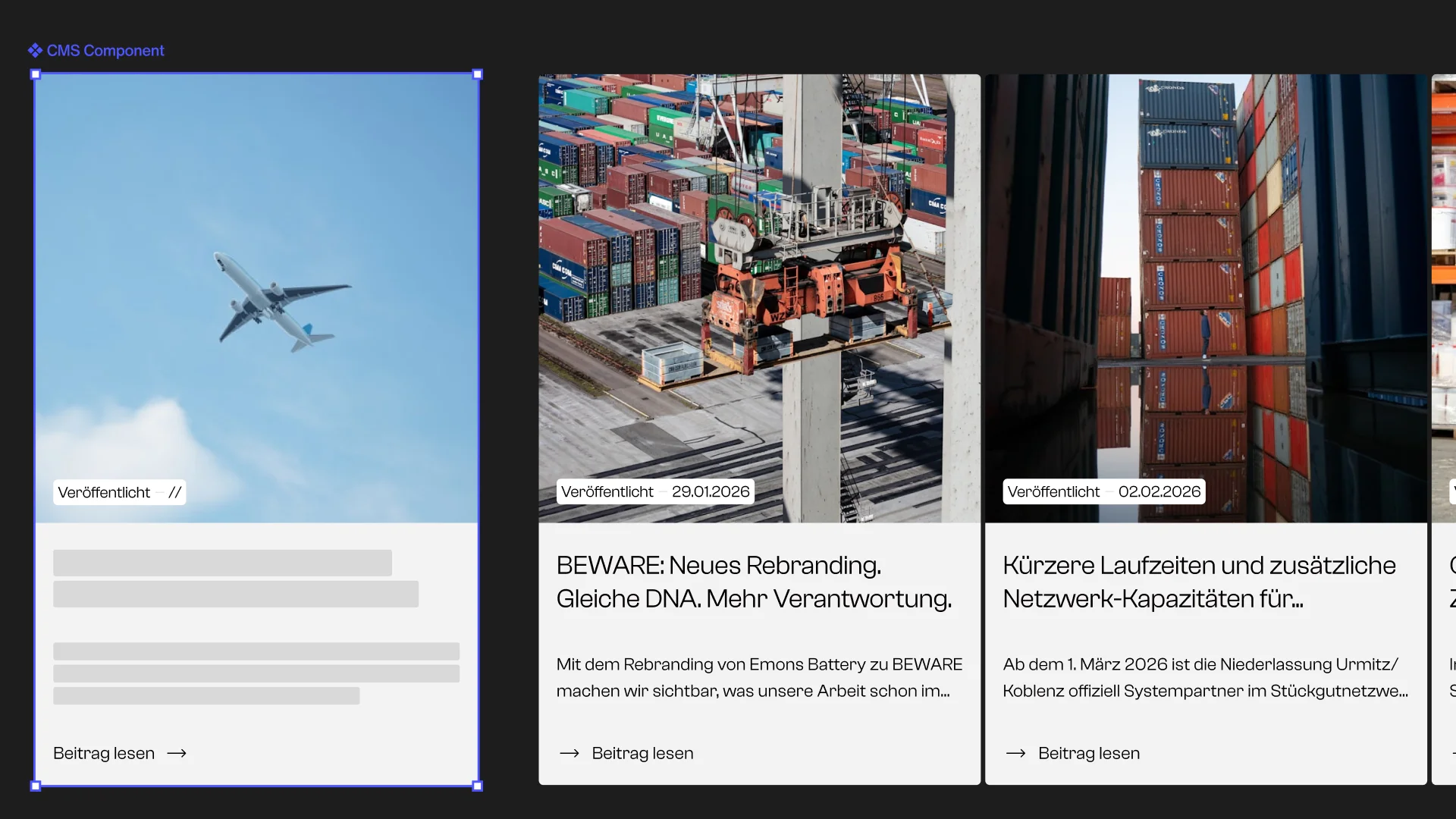Viewport: 1456px width, 819px height.
Task: Click top-right selection resize handle
Action: coord(478,74)
